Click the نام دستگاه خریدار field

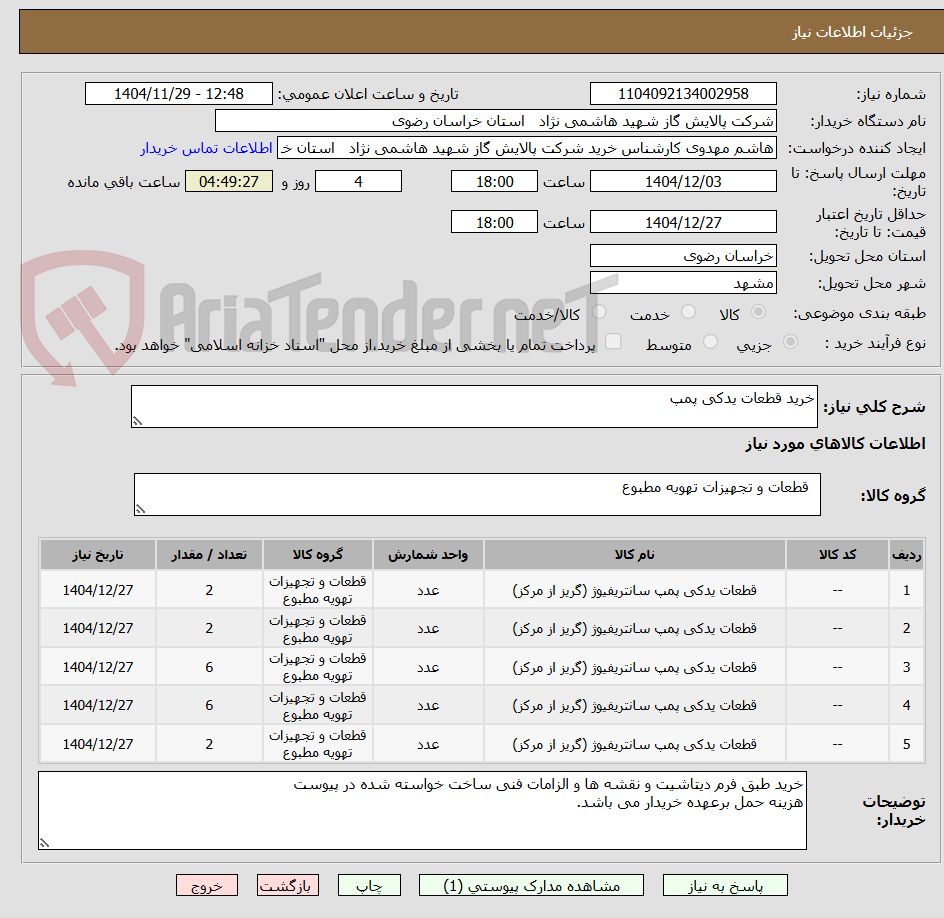tap(495, 121)
